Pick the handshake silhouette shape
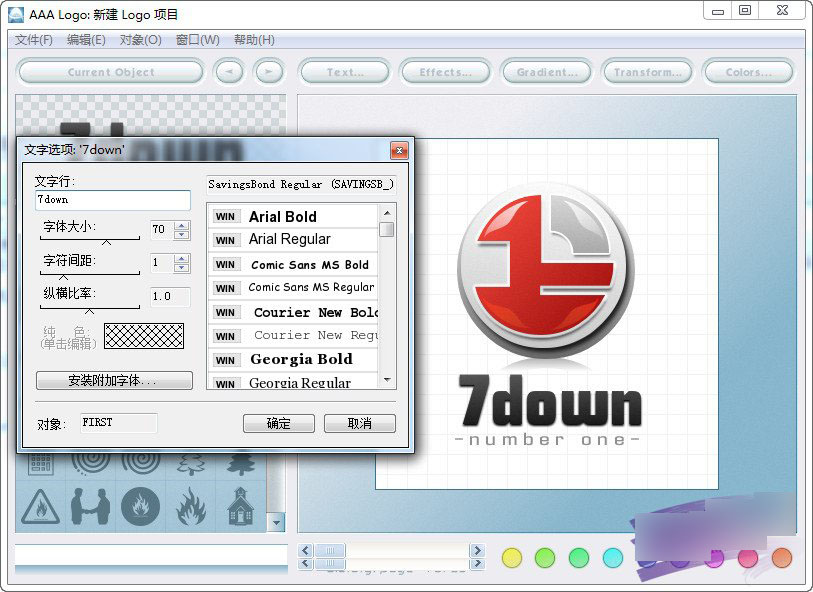This screenshot has height=592, width=813. pyautogui.click(x=90, y=506)
